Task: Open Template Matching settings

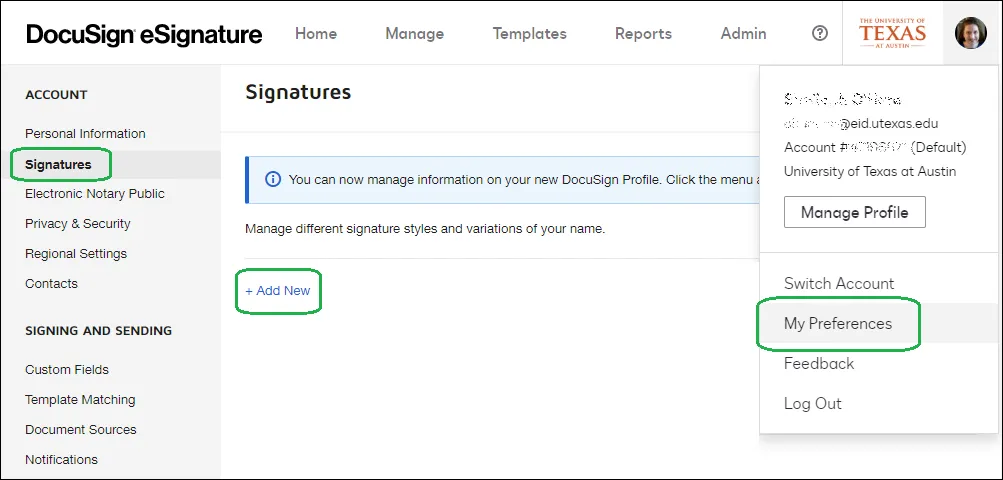Action: pos(80,400)
